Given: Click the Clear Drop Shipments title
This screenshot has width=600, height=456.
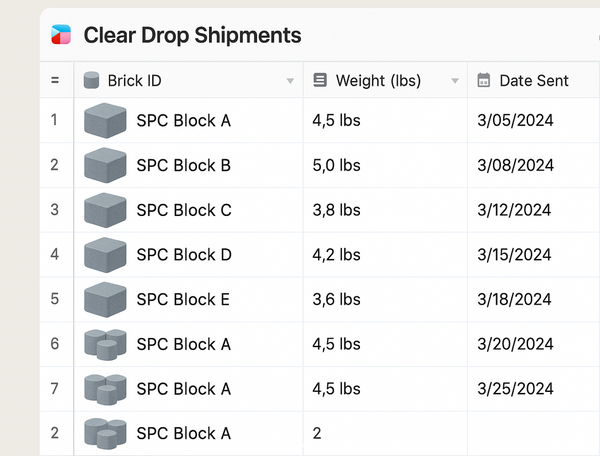Looking at the screenshot, I should 192,36.
